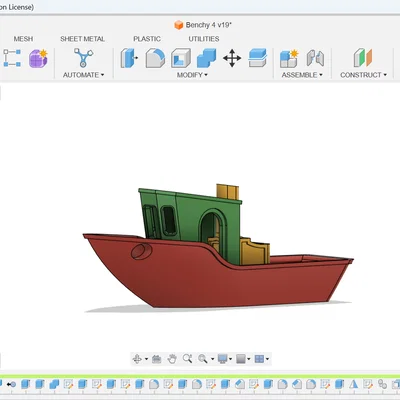Expand the Viewports dropdown arrow

coord(267,359)
